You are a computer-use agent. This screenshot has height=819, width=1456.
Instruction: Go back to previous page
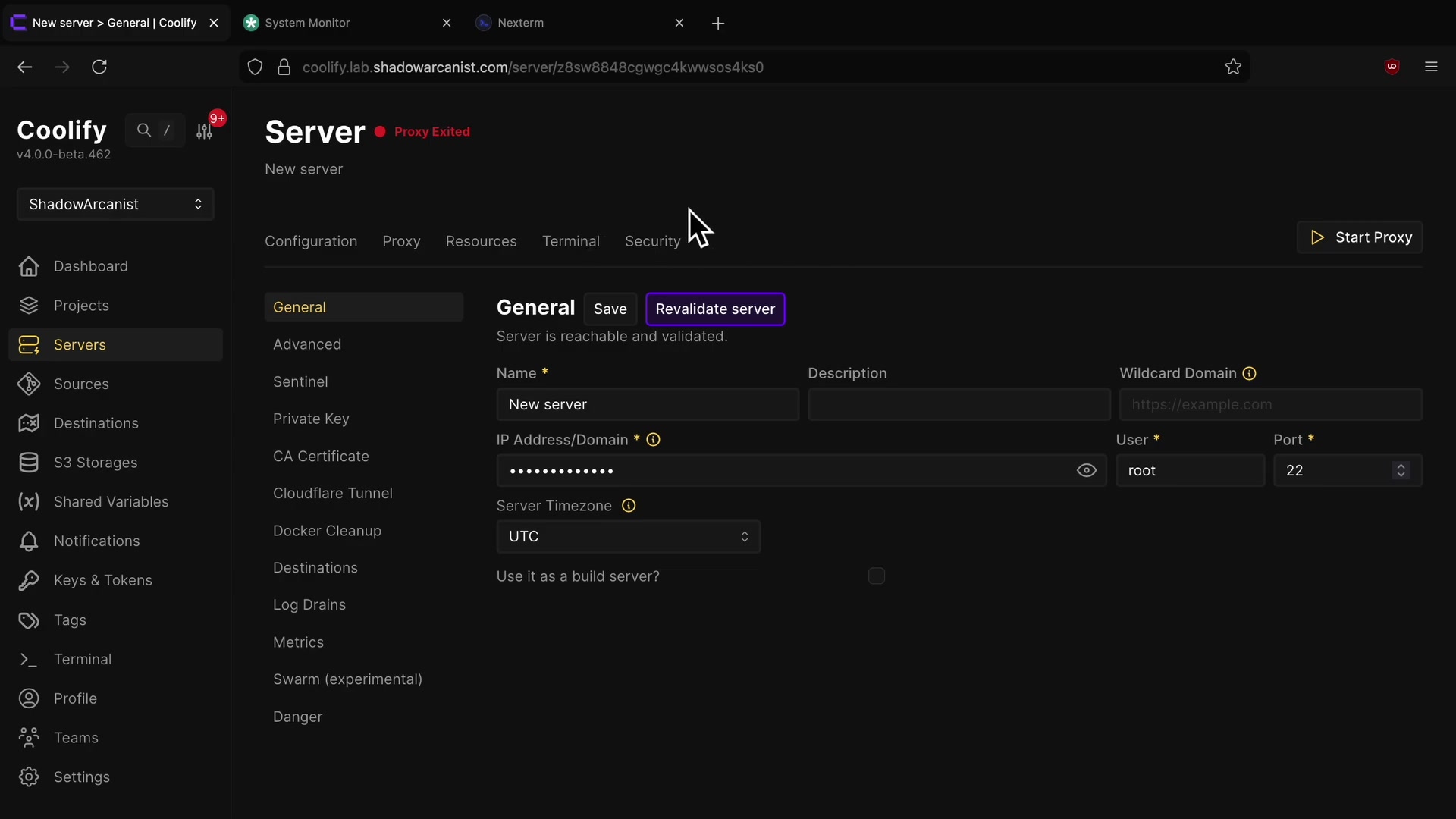click(x=25, y=67)
